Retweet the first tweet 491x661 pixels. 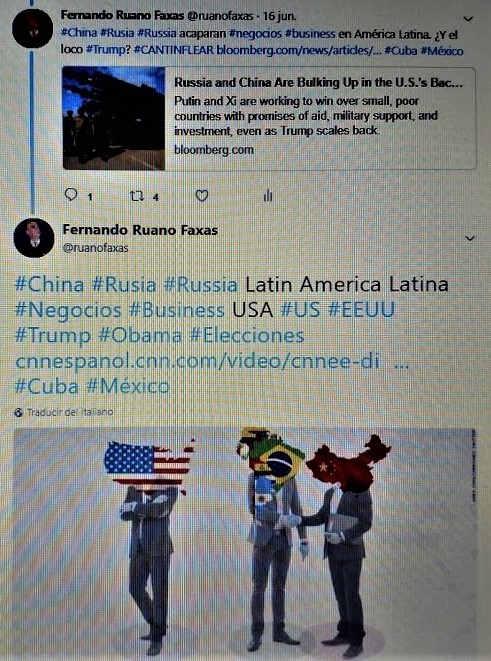point(137,196)
